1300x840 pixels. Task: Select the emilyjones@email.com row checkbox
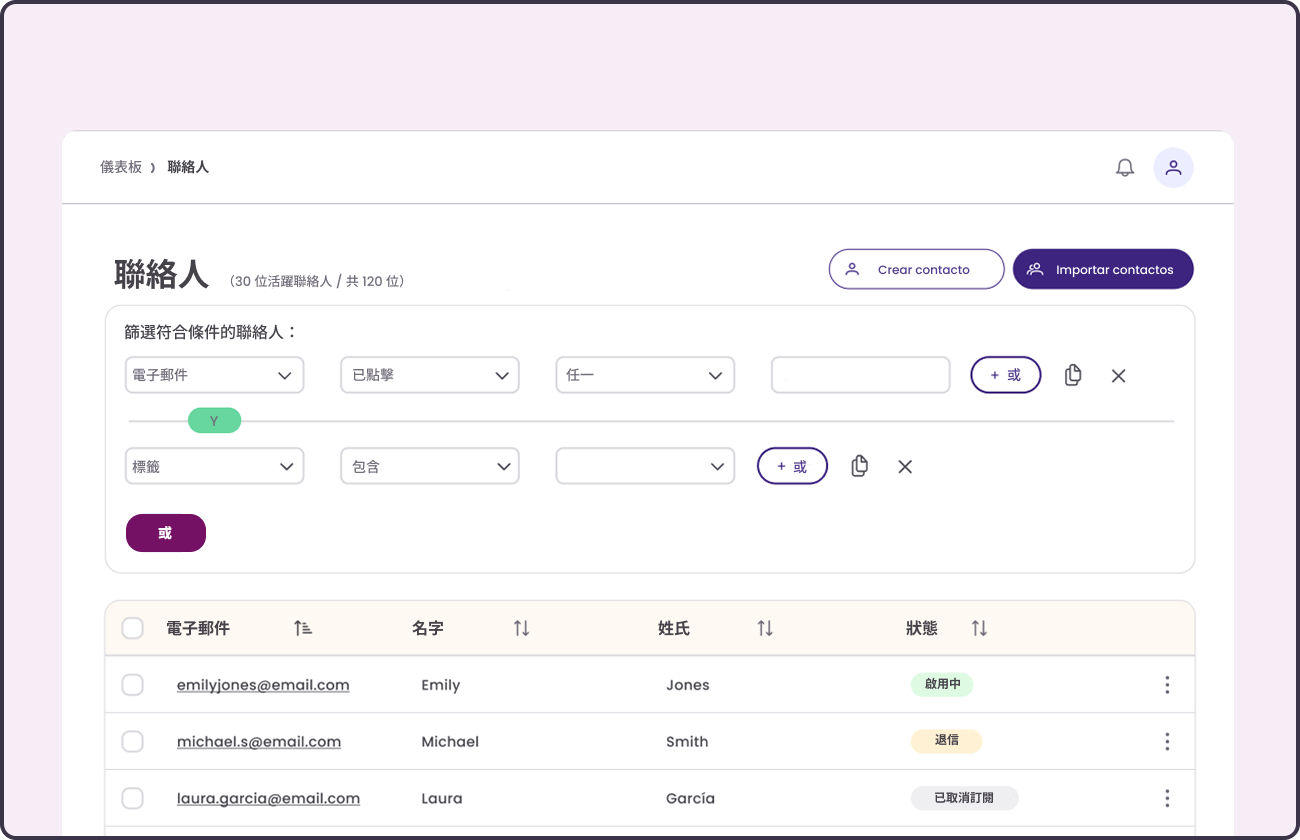pyautogui.click(x=132, y=685)
